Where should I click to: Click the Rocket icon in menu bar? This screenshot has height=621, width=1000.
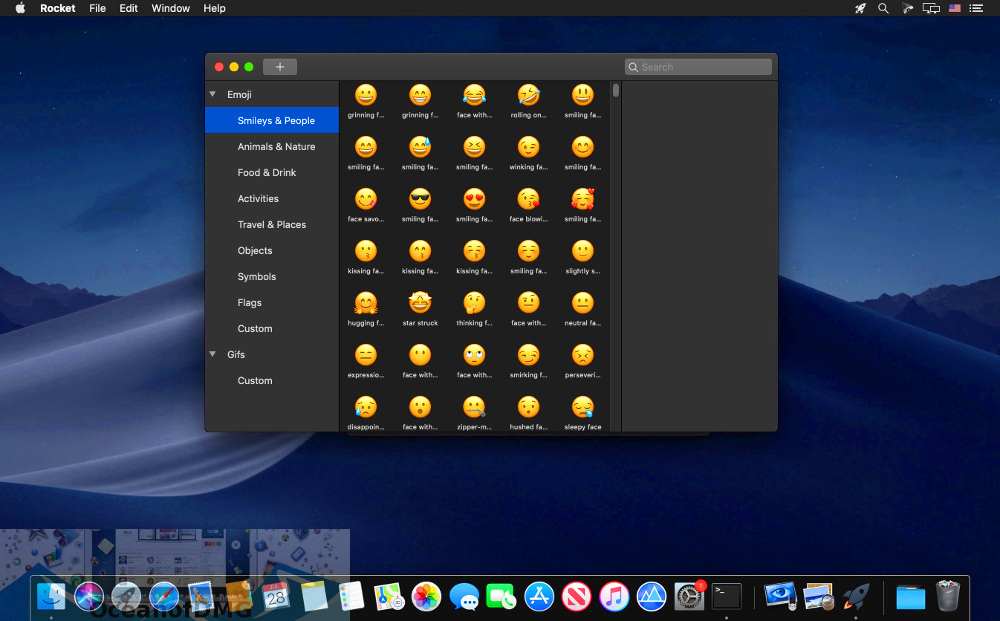(860, 8)
